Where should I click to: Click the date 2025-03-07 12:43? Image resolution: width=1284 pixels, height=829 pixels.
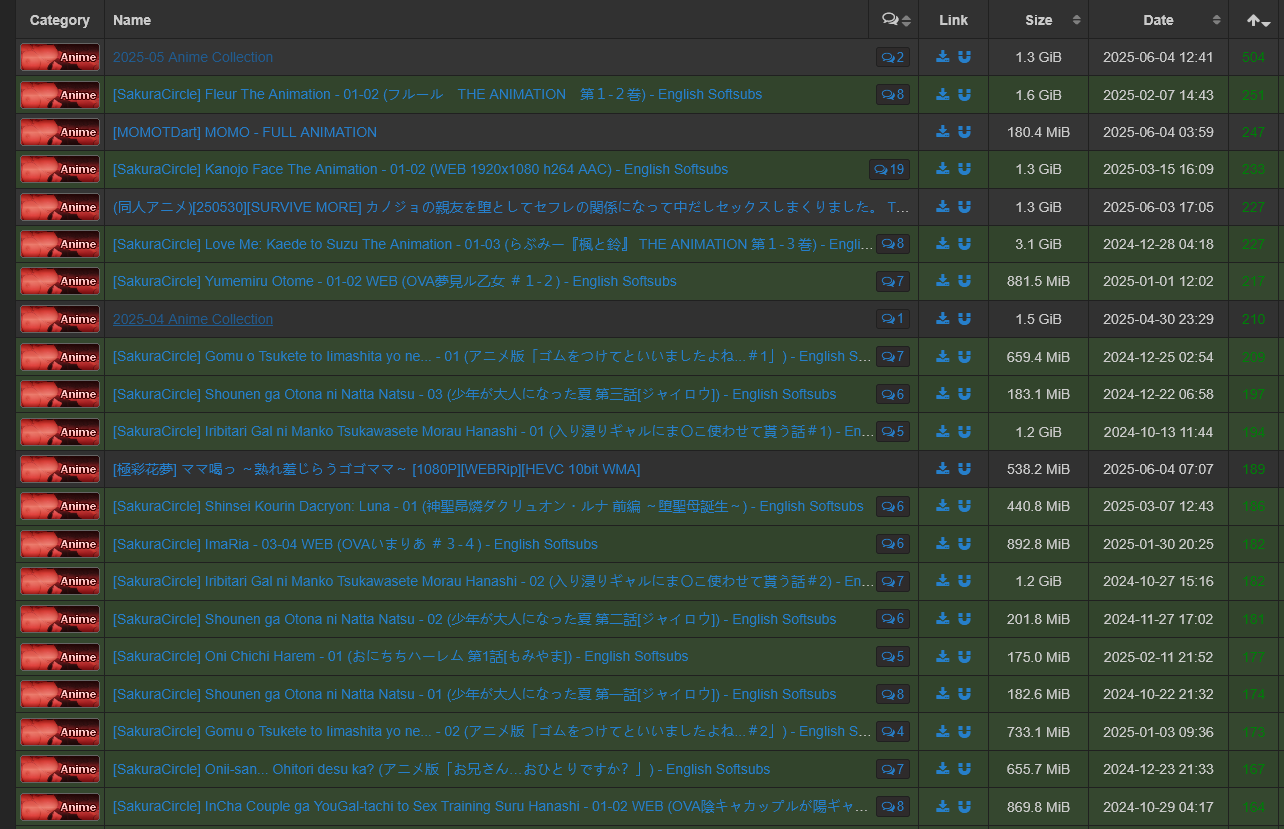coord(1158,506)
